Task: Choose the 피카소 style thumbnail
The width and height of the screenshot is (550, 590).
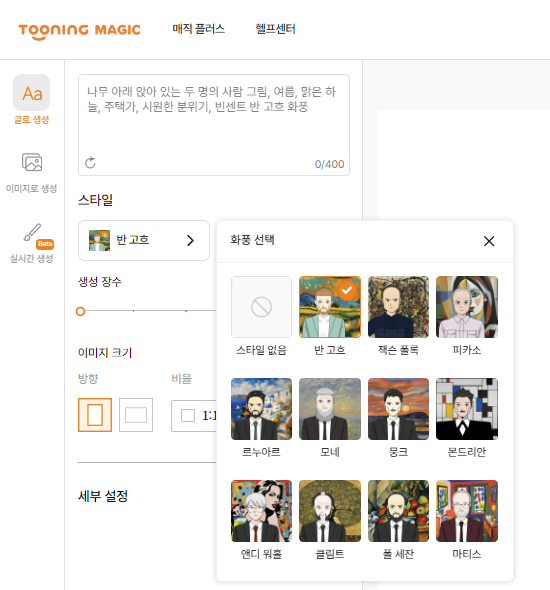Action: [467, 307]
